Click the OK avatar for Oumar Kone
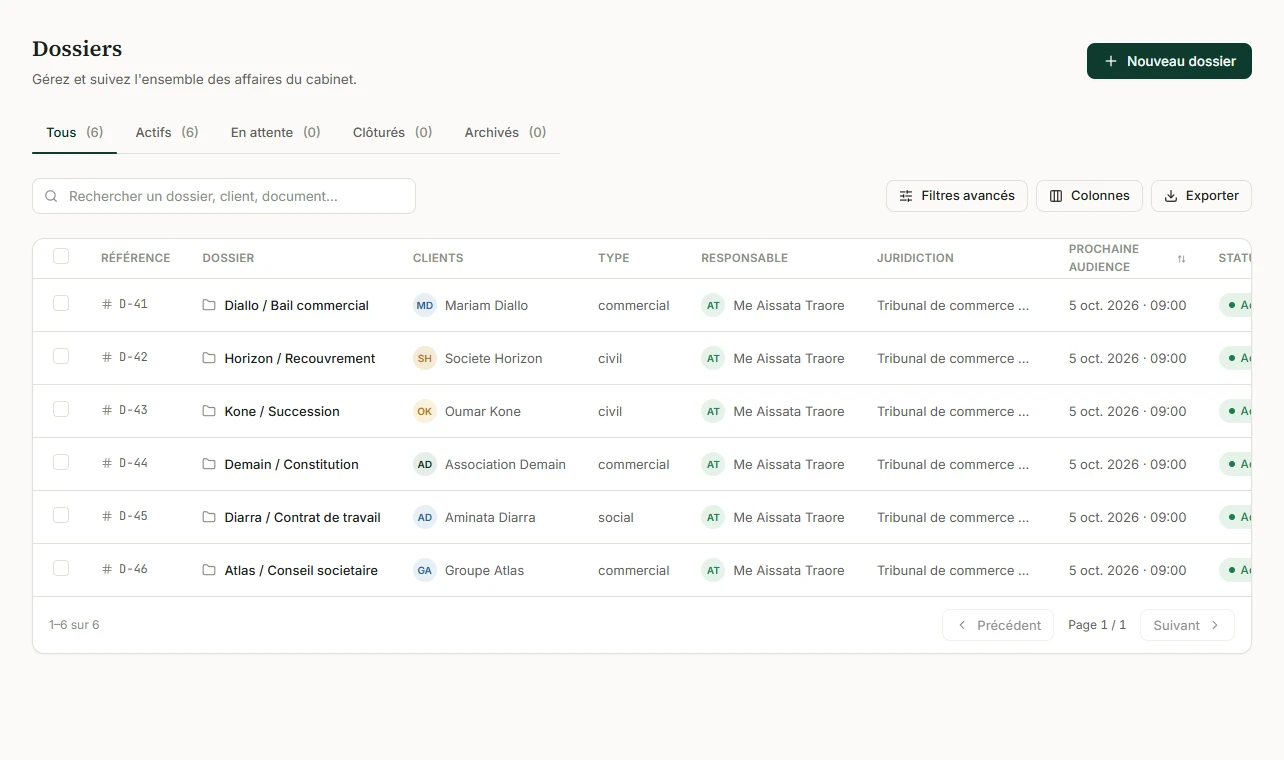 point(425,411)
